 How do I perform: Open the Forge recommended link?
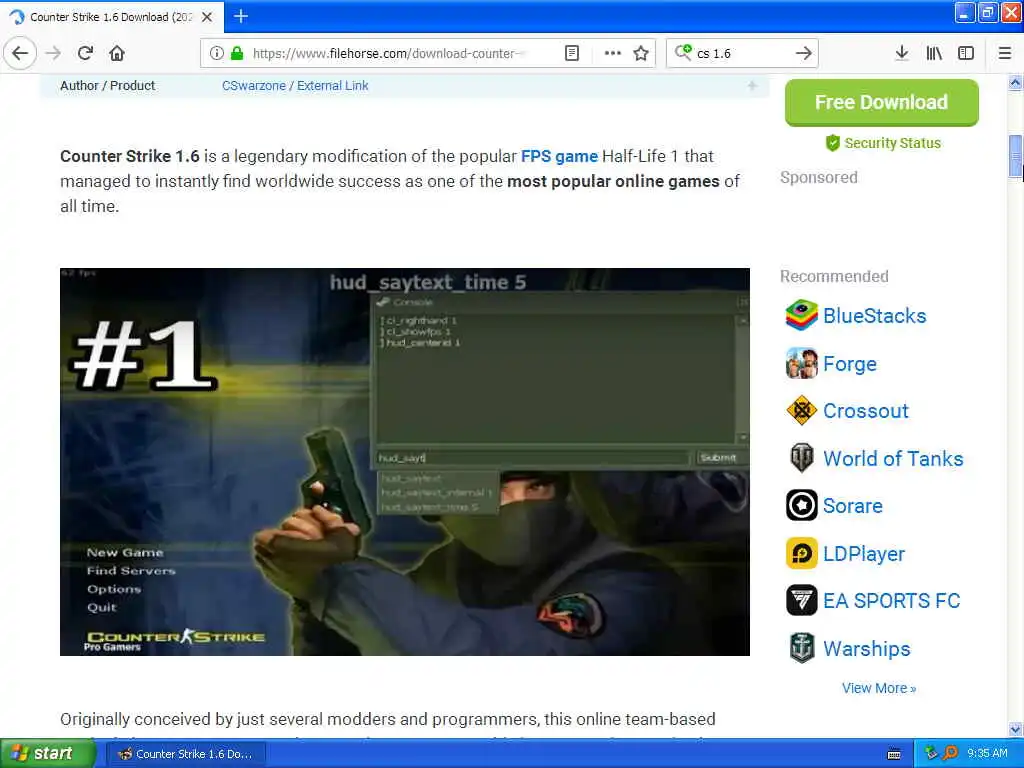(x=850, y=364)
